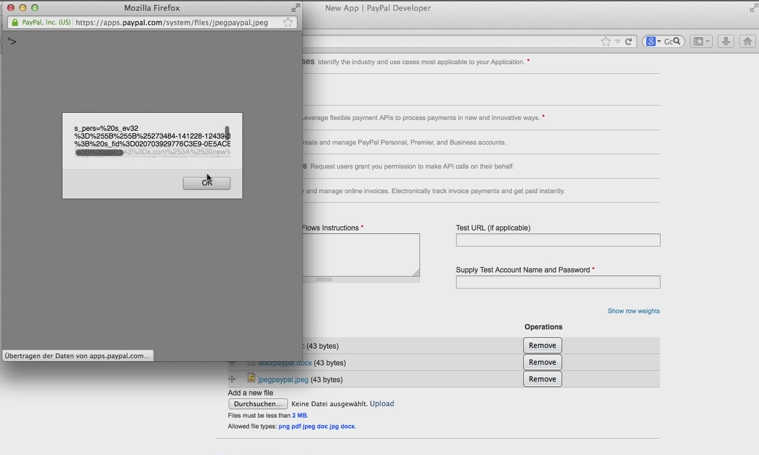759x455 pixels.
Task: Click the "Keine Datei ausgewählt." text
Action: click(x=329, y=404)
